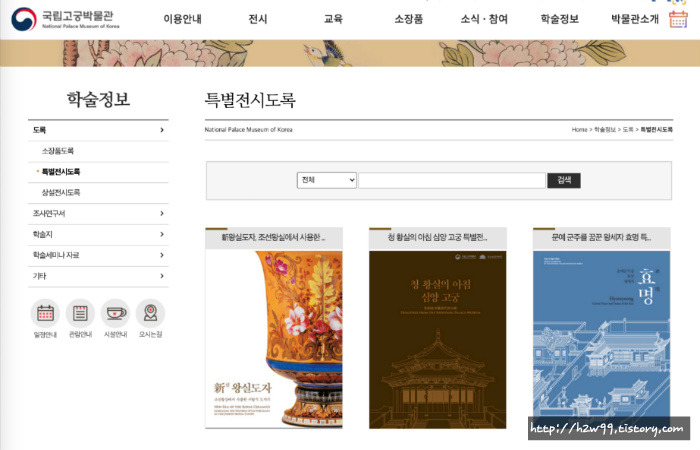Expand the 도록 sidebar section
700x450 pixels.
98,130
